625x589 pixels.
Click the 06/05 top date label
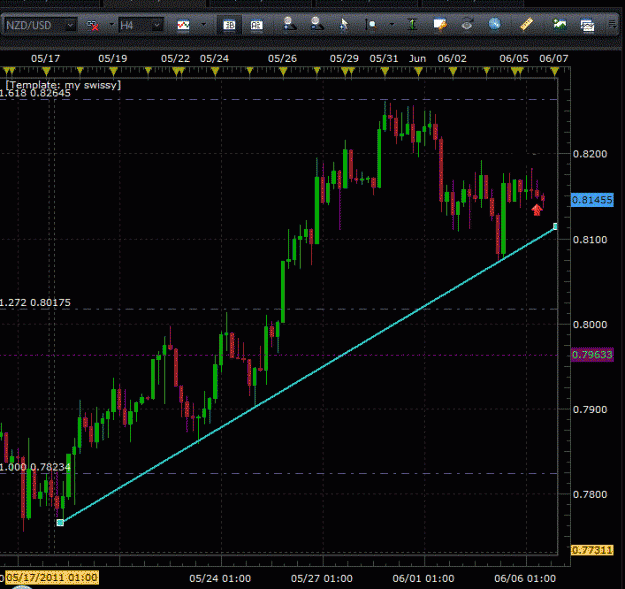pos(514,59)
